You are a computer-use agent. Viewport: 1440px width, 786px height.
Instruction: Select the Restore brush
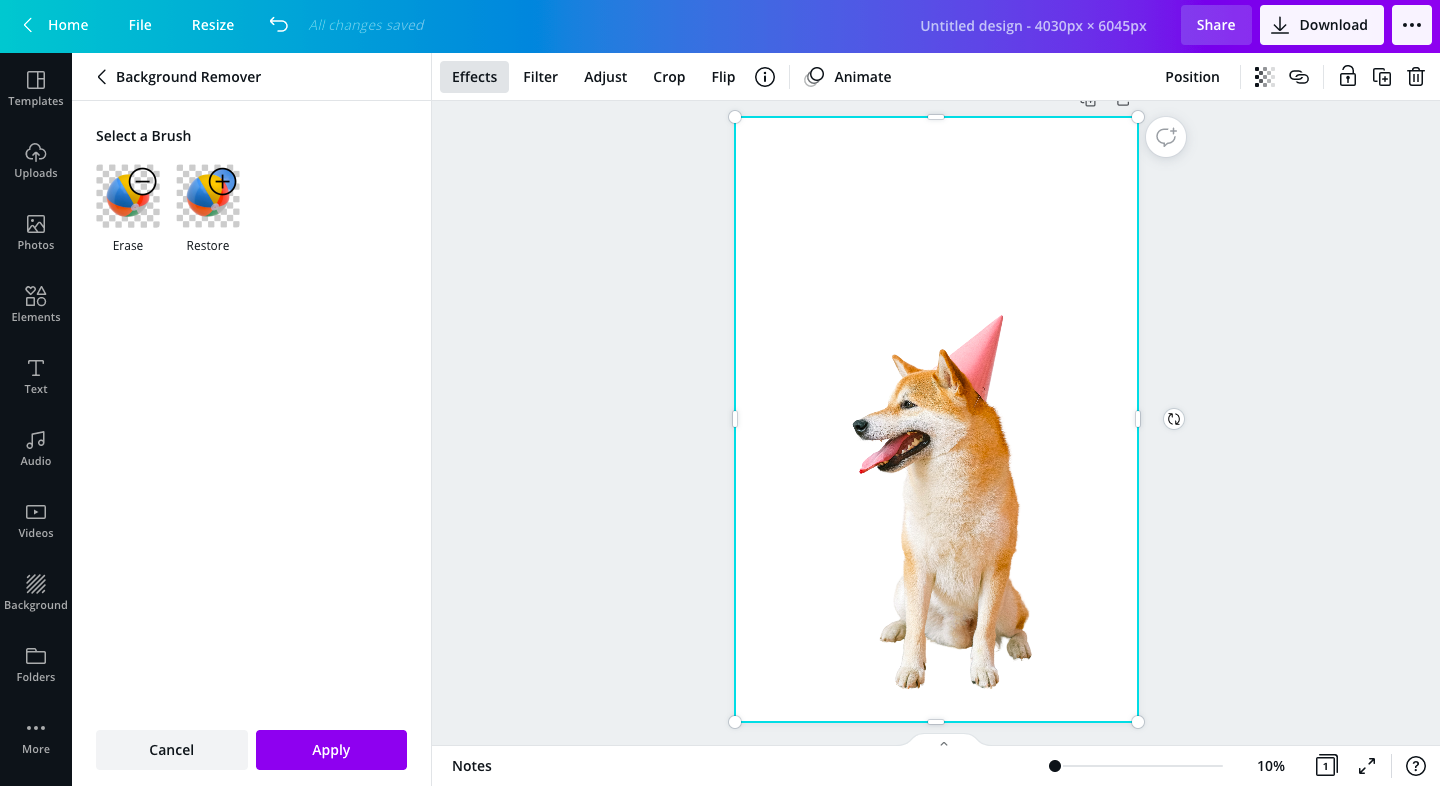207,195
